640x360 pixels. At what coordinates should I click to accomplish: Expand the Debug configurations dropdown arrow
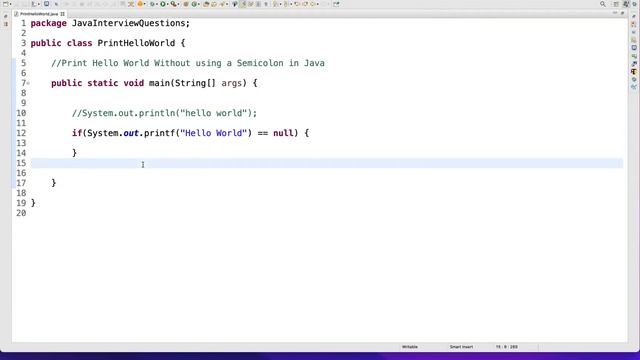pyautogui.click(x=157, y=4)
